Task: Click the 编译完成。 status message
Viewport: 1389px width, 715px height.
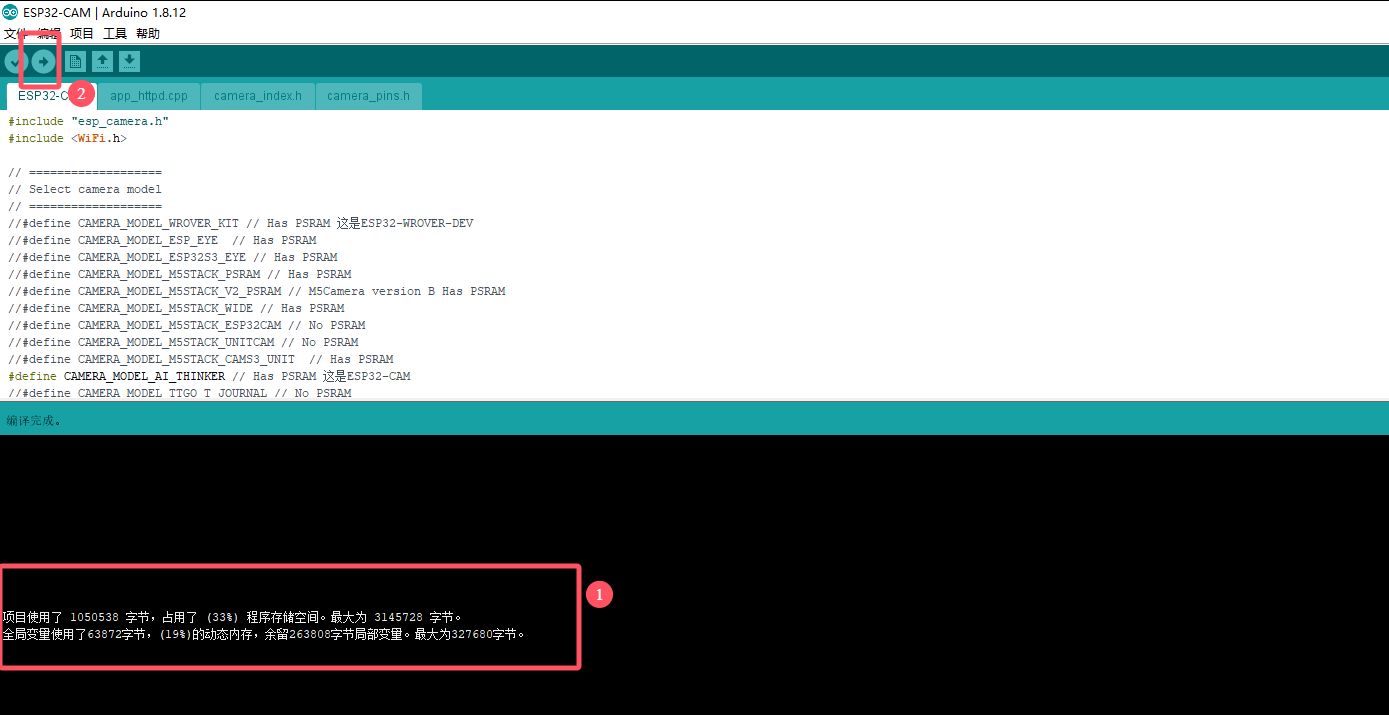Action: [x=34, y=421]
